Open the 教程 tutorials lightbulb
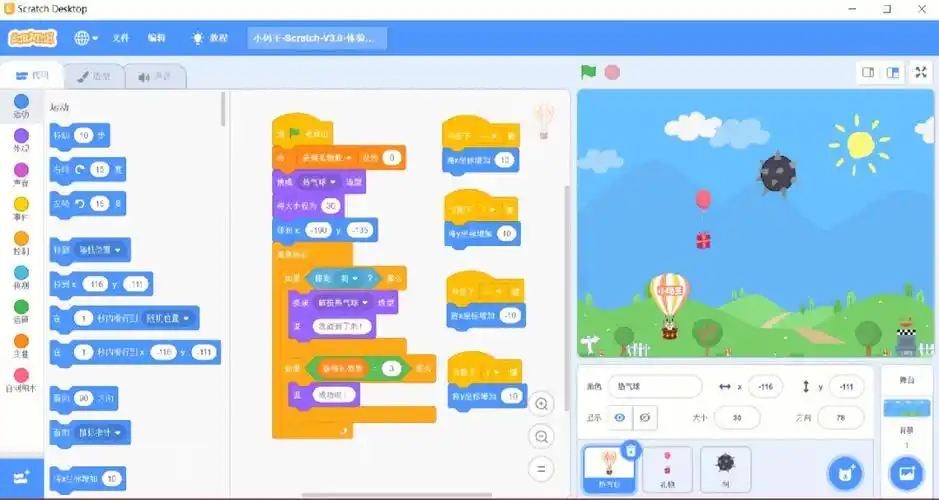939x500 pixels. point(210,38)
